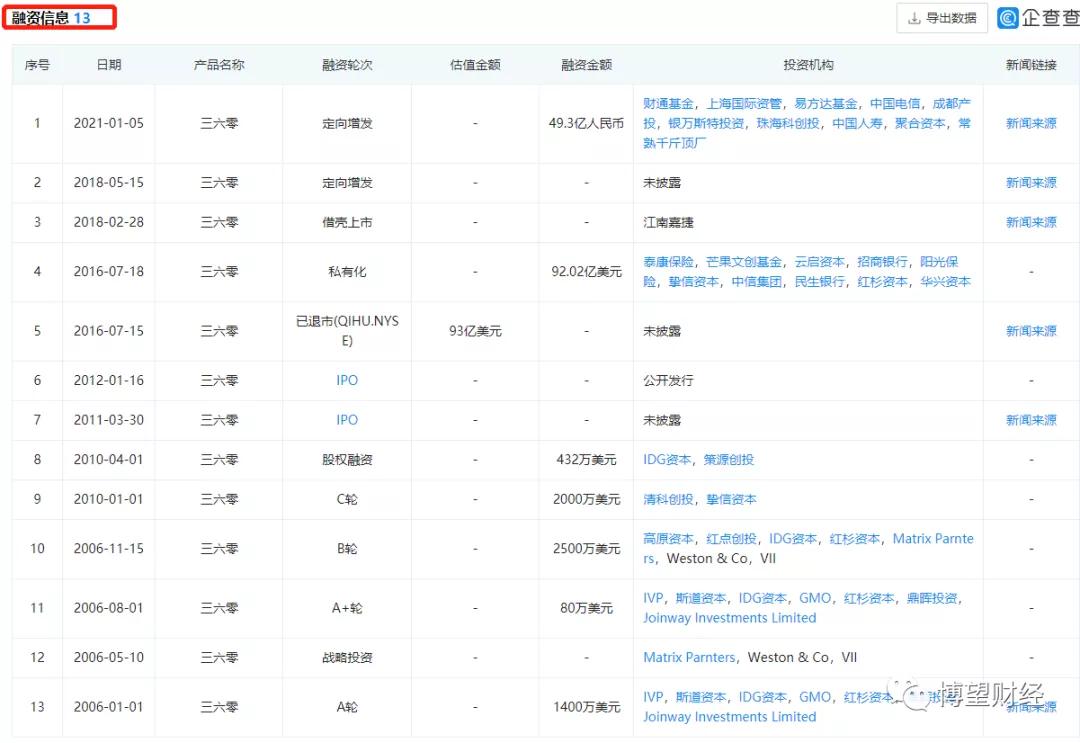This screenshot has width=1080, height=743.
Task: Click IPO link in 2011-03-30 row
Action: (347, 420)
